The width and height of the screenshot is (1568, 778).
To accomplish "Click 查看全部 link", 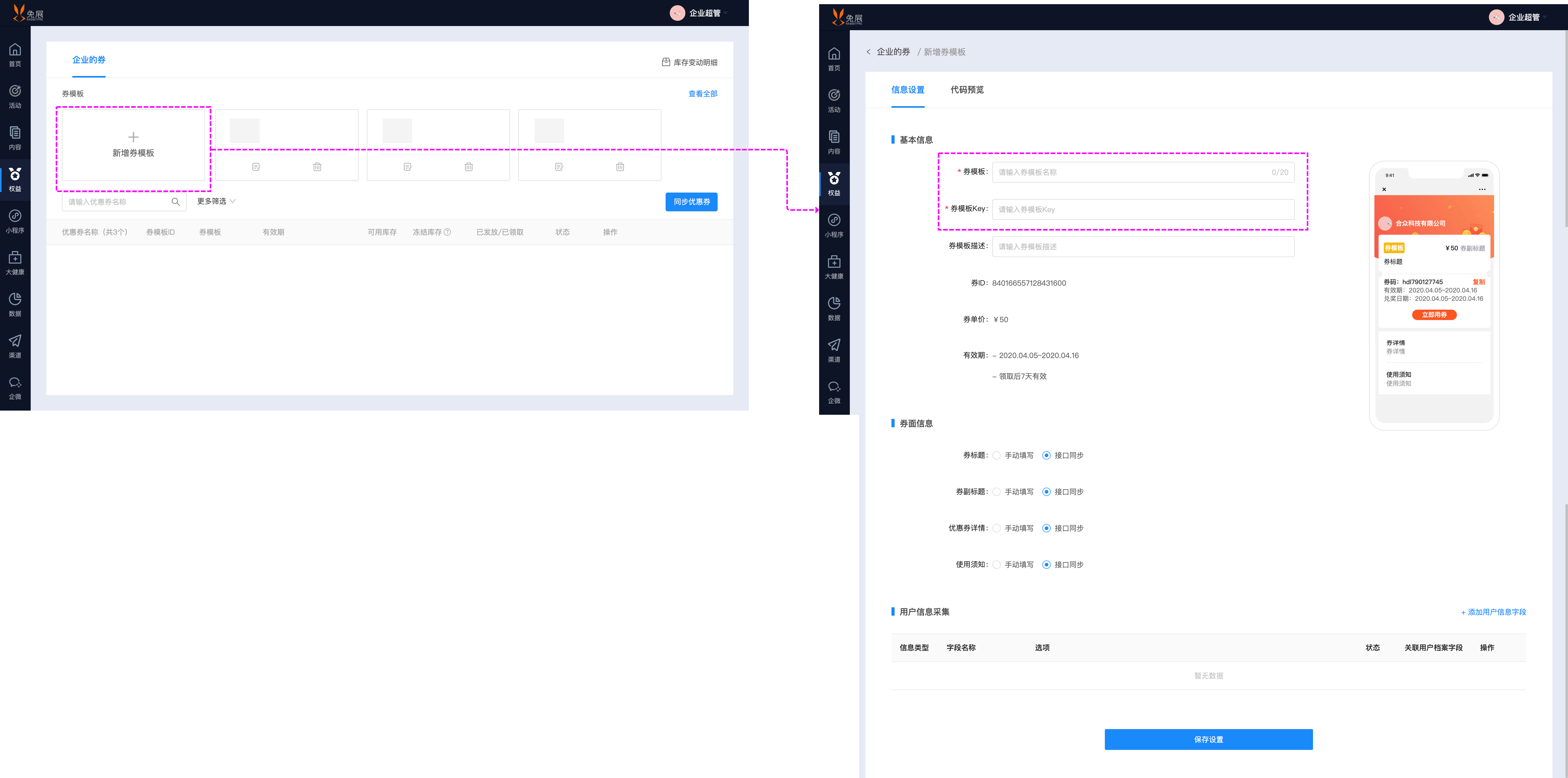I will [x=703, y=94].
